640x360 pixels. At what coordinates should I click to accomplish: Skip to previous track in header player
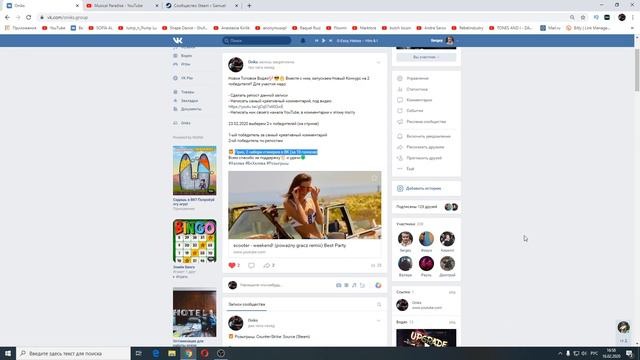[x=316, y=40]
